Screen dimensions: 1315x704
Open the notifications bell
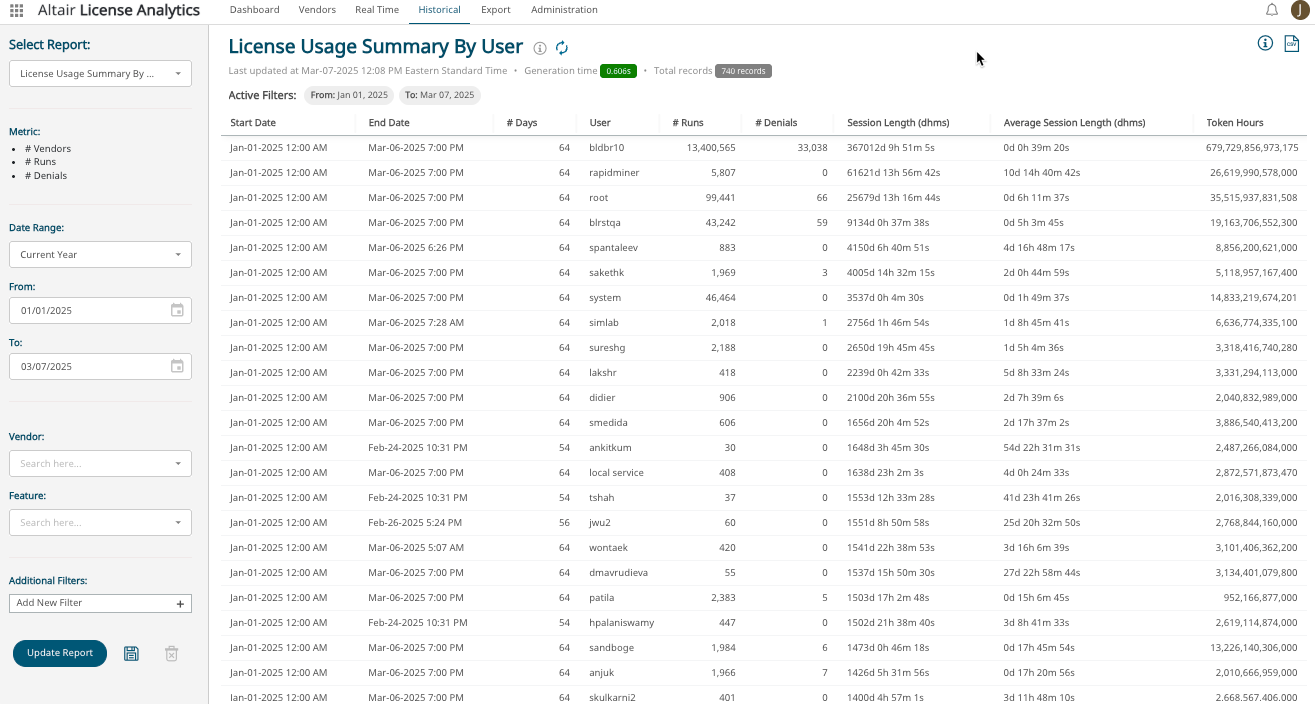tap(1272, 10)
